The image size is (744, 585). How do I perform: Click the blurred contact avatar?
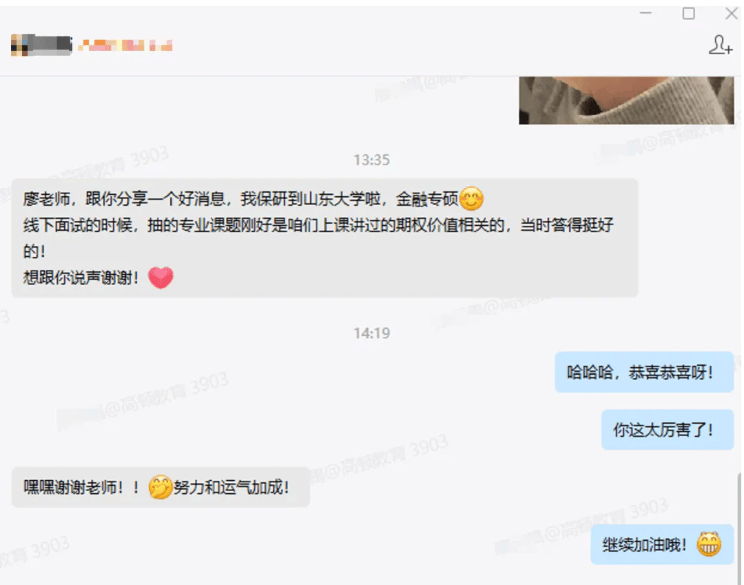41,45
